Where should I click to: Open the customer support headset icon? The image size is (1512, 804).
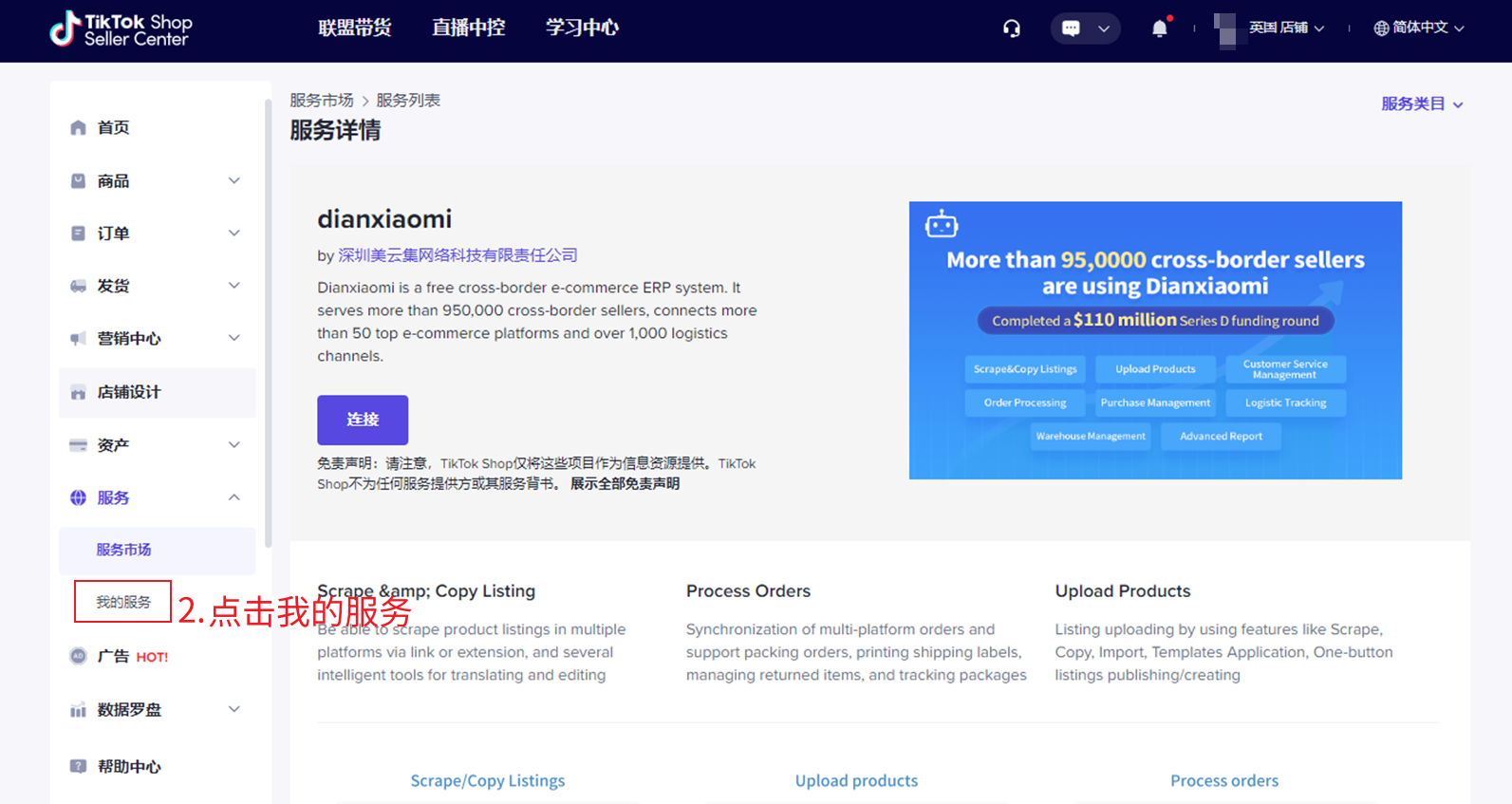click(x=1012, y=28)
